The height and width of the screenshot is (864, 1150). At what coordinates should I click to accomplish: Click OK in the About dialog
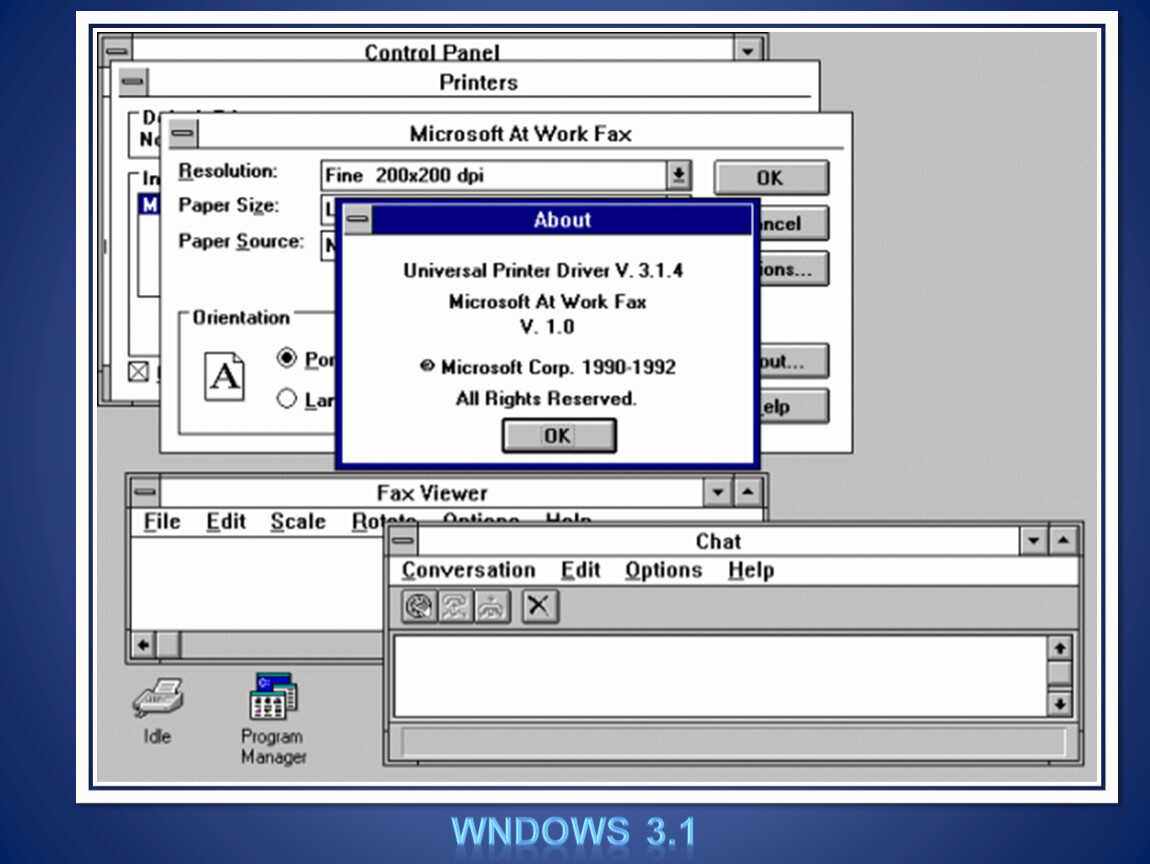559,436
